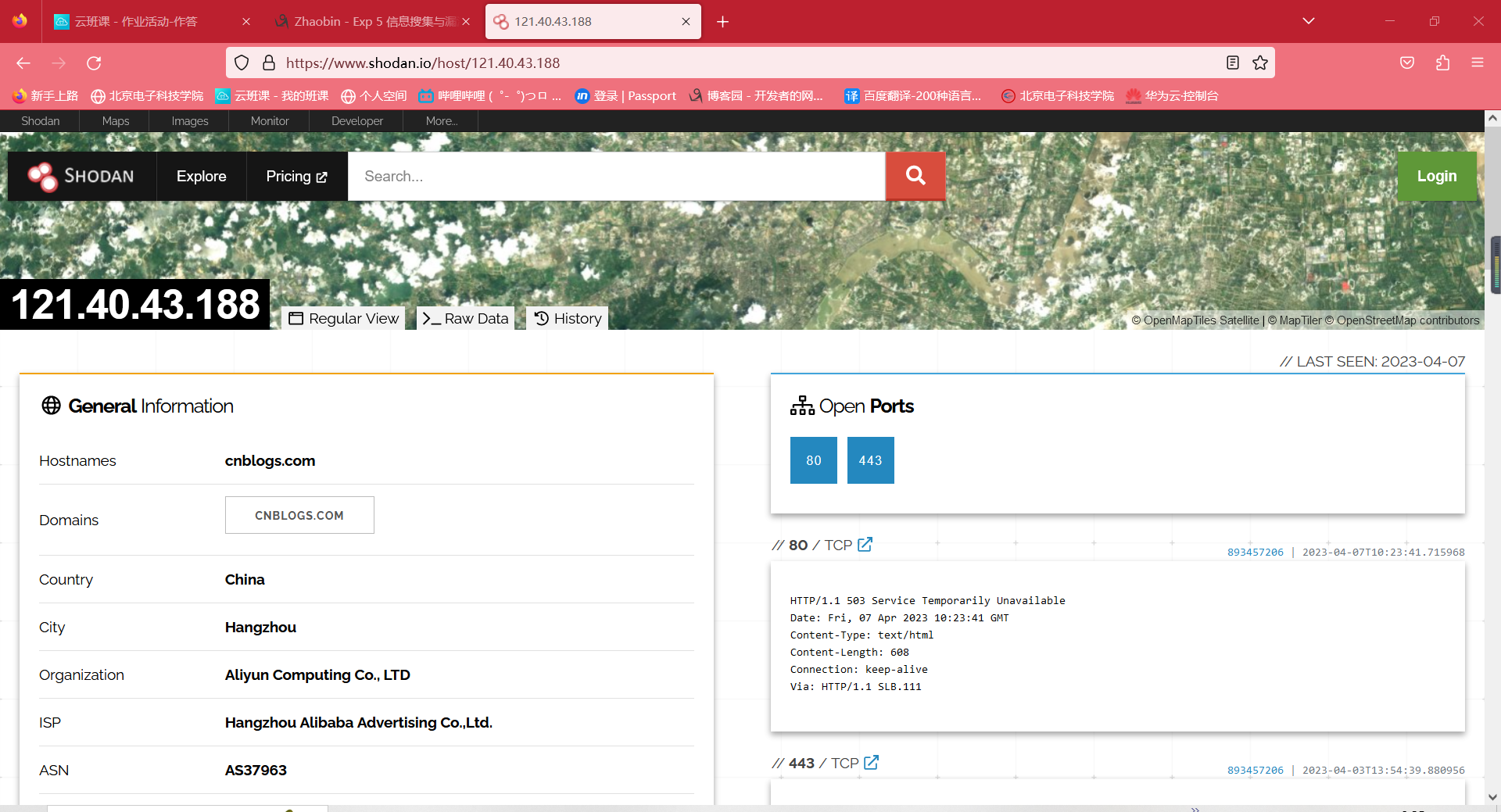
Task: Open the Images menu item
Action: (x=190, y=121)
